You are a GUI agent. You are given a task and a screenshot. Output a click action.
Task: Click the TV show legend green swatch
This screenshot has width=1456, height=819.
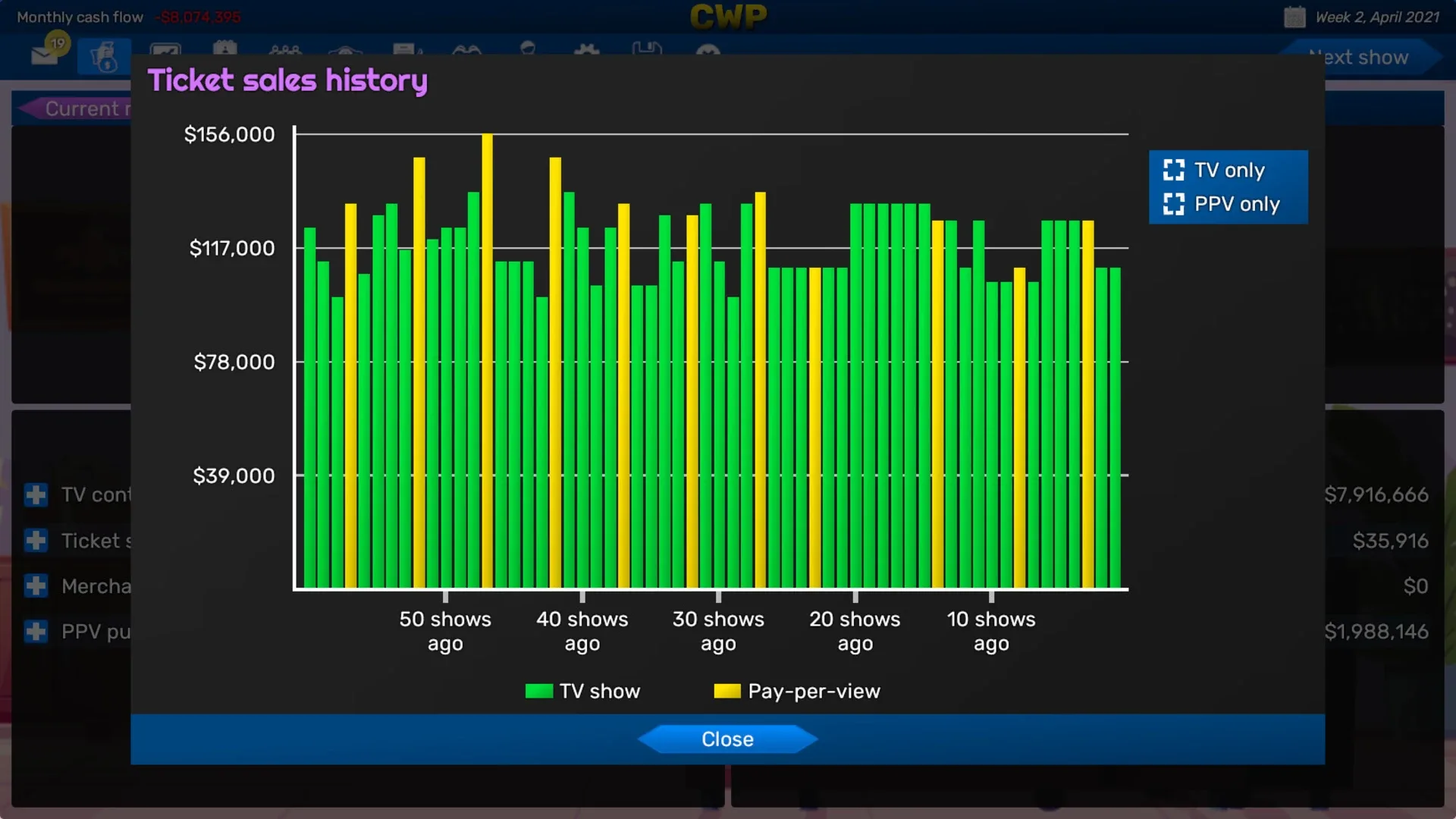coord(538,691)
